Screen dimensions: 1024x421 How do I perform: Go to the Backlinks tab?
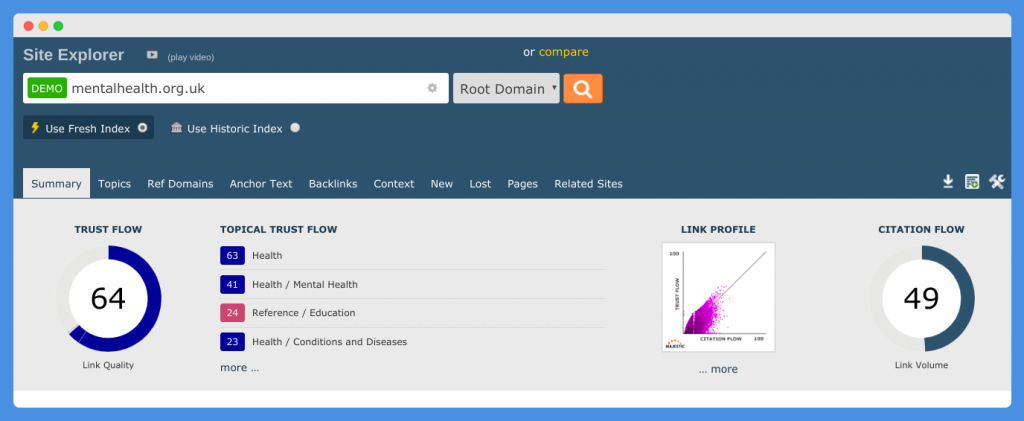pos(333,183)
